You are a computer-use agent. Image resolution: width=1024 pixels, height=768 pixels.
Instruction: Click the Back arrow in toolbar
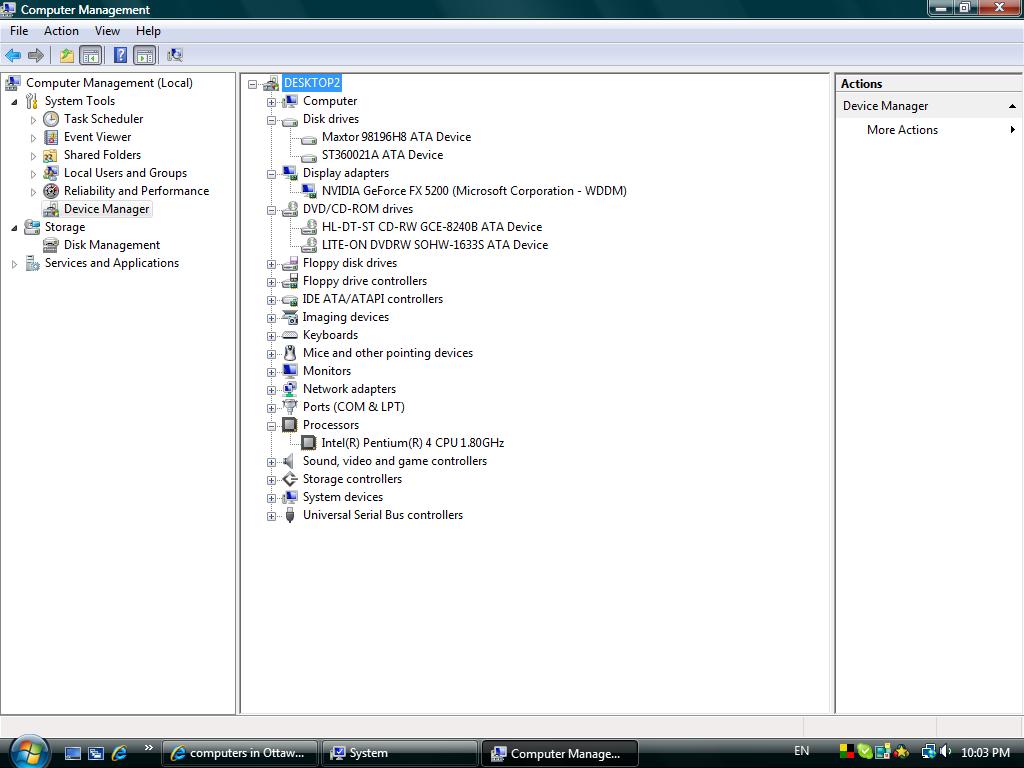pos(13,56)
